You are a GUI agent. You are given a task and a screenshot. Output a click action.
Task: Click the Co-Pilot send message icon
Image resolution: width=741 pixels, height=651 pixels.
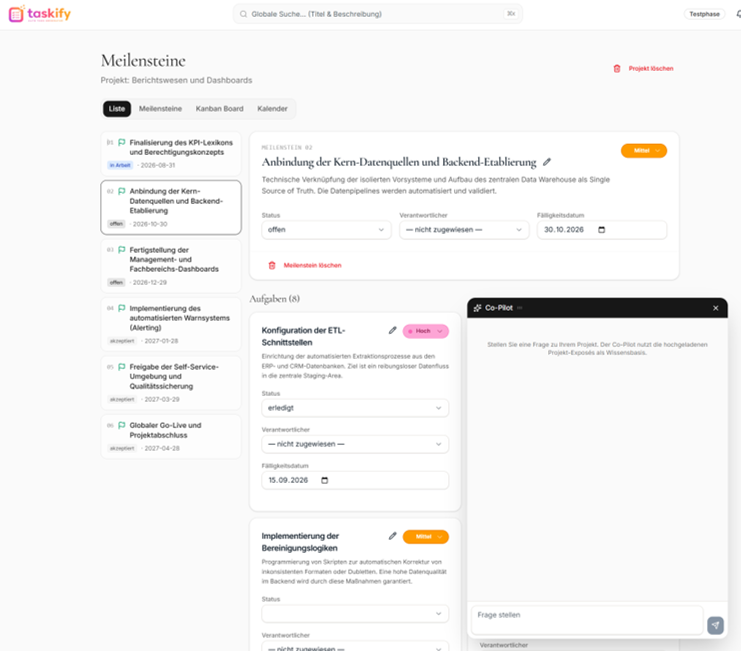click(x=715, y=625)
